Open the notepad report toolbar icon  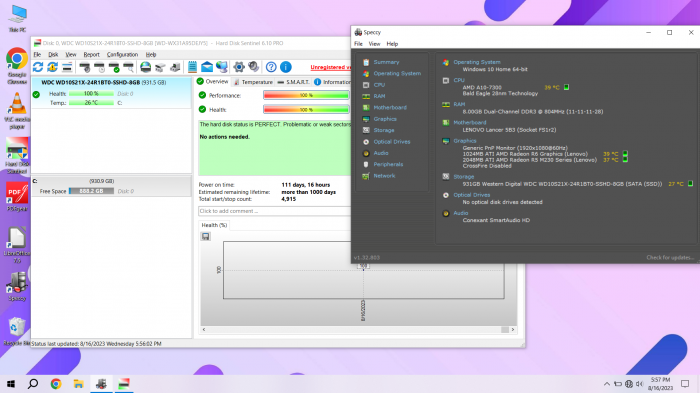(x=192, y=67)
